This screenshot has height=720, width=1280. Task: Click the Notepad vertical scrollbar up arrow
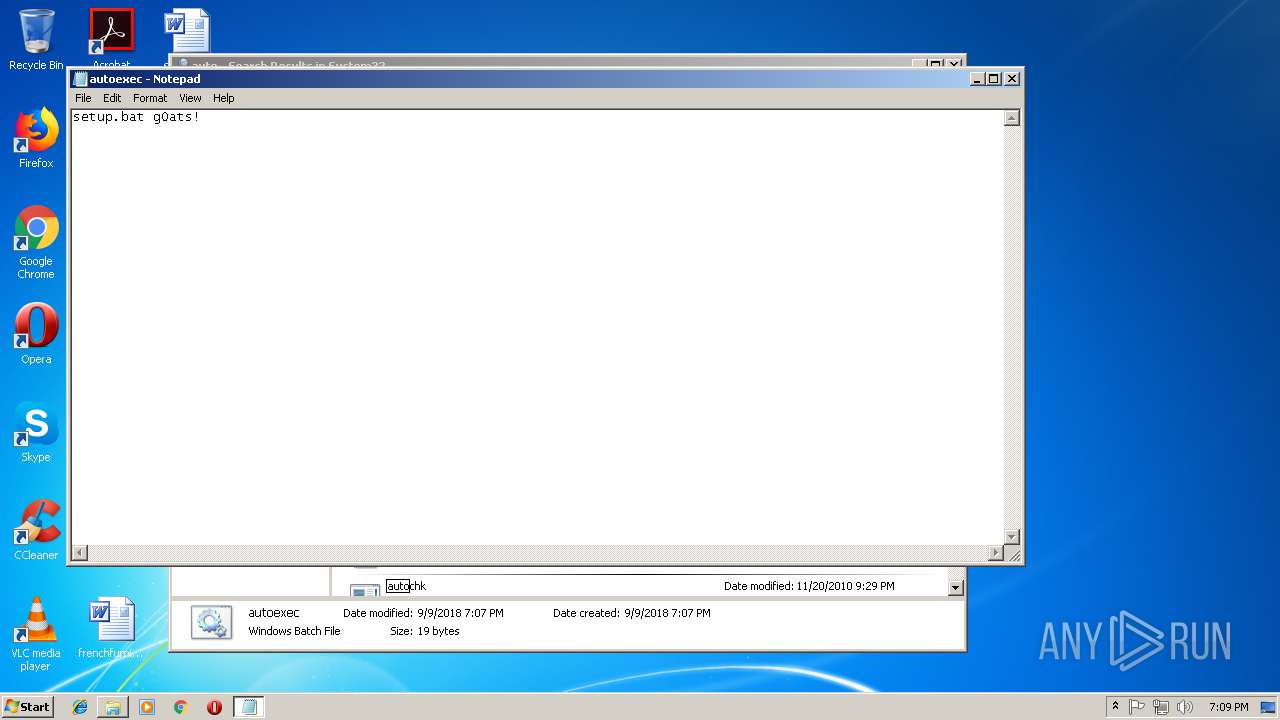(x=1011, y=118)
